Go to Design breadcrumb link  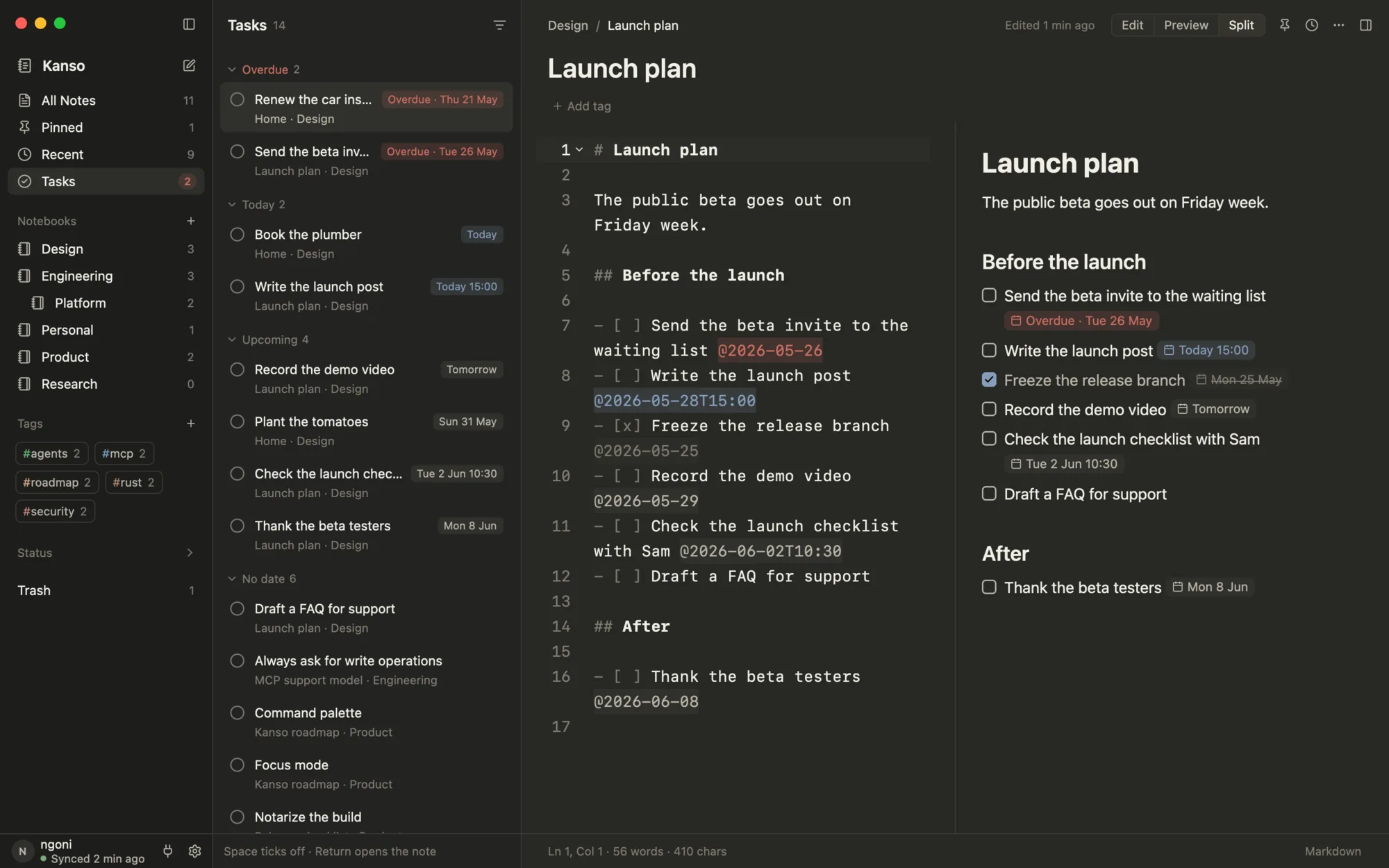tap(567, 25)
